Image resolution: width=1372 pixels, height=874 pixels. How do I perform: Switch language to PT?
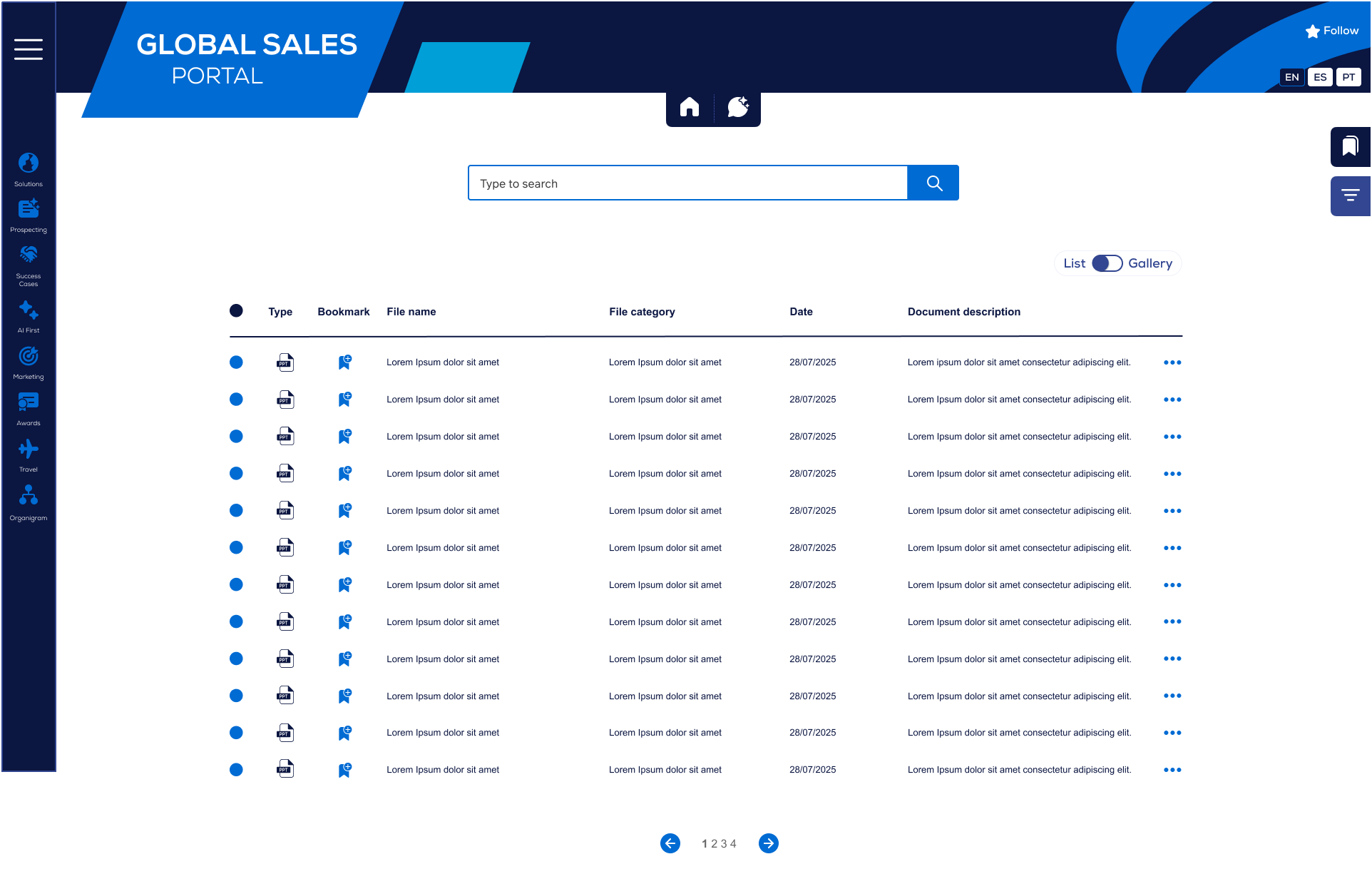(1348, 77)
